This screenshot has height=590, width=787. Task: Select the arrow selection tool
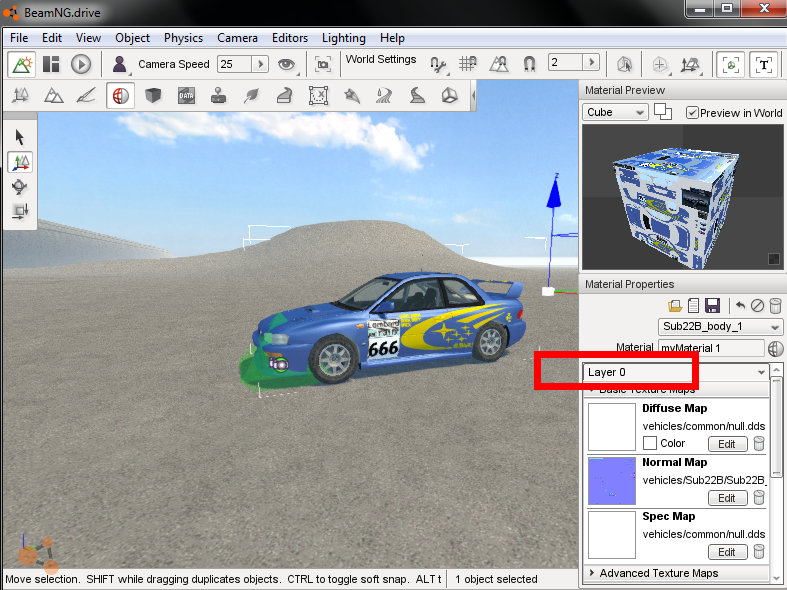(x=20, y=137)
